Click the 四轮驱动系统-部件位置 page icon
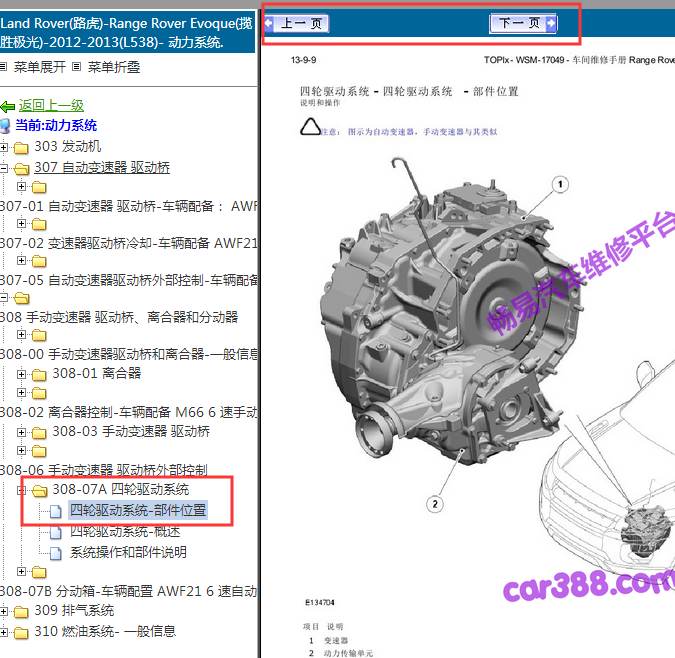675x658 pixels. point(56,511)
